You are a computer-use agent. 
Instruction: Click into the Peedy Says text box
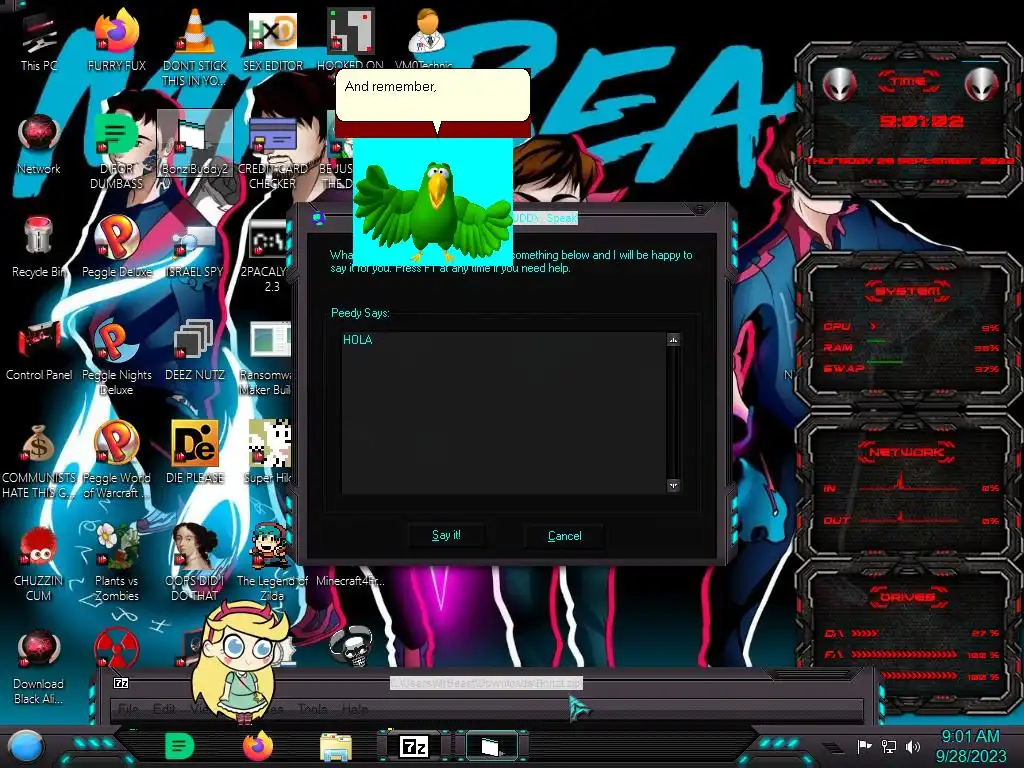504,413
